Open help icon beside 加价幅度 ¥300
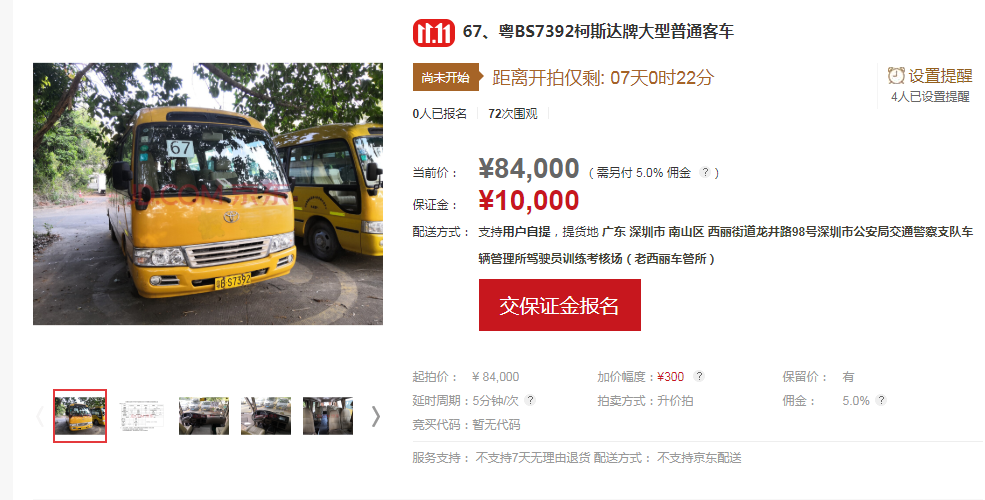Image resolution: width=985 pixels, height=500 pixels. [x=699, y=376]
